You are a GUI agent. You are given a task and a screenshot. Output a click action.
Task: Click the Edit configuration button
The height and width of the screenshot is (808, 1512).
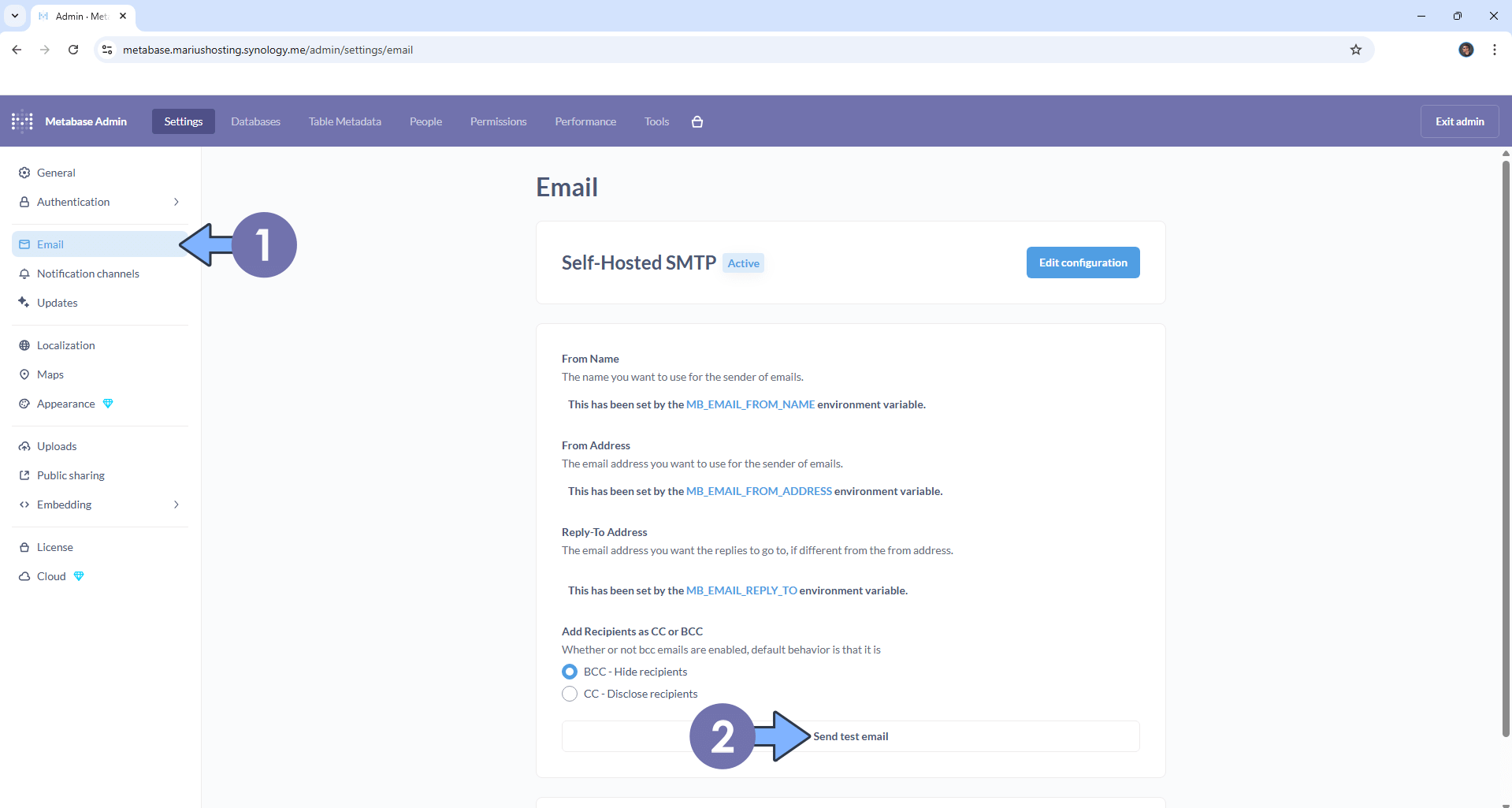pos(1083,263)
